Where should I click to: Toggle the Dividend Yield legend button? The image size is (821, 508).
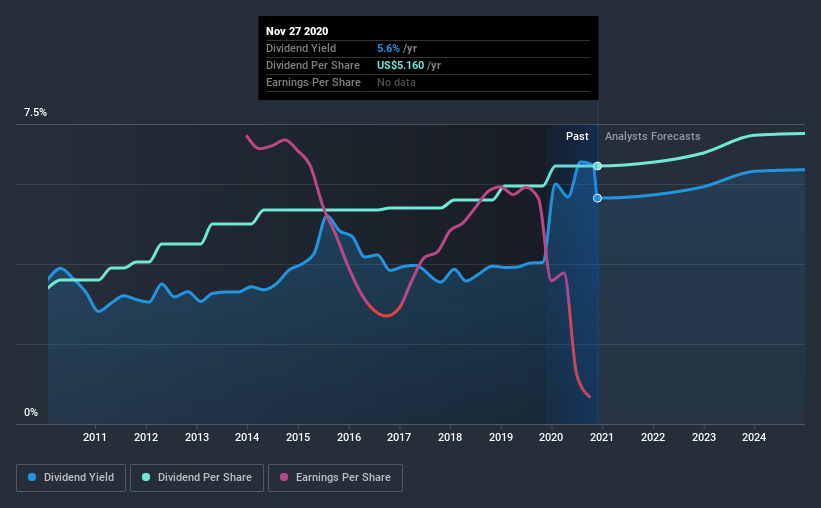71,478
